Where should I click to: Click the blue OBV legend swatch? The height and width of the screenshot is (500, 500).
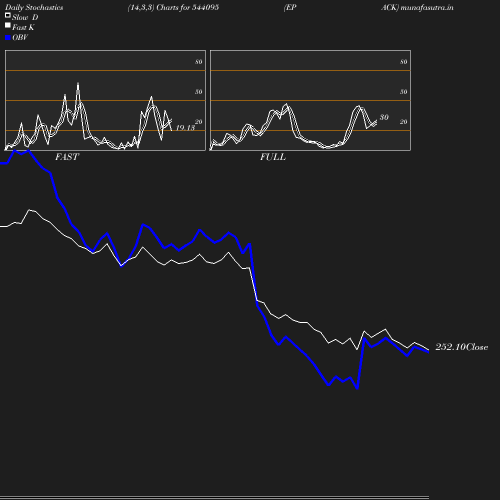(x=8, y=38)
